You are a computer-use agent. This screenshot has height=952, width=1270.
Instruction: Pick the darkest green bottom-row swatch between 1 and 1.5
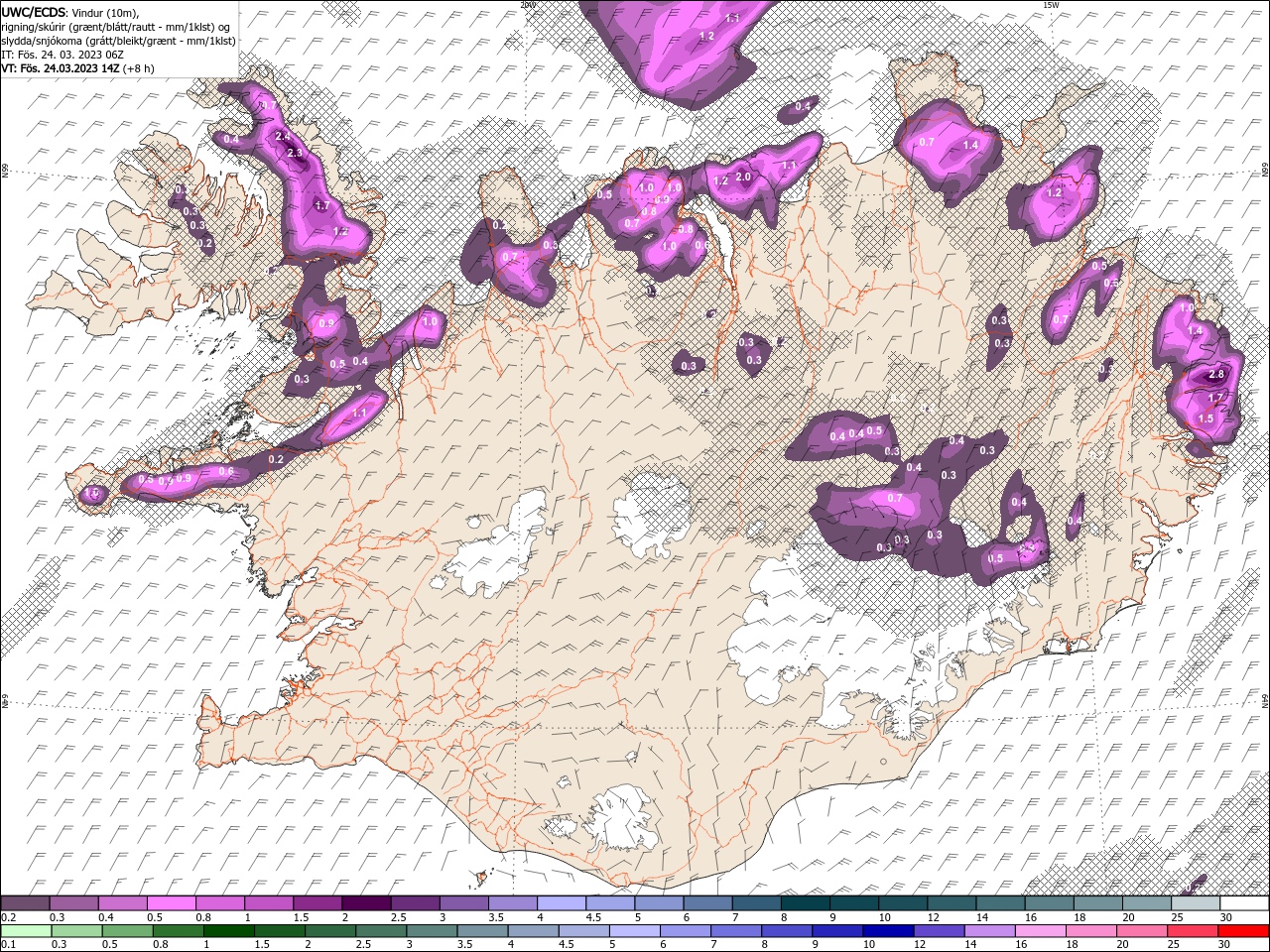click(x=229, y=931)
